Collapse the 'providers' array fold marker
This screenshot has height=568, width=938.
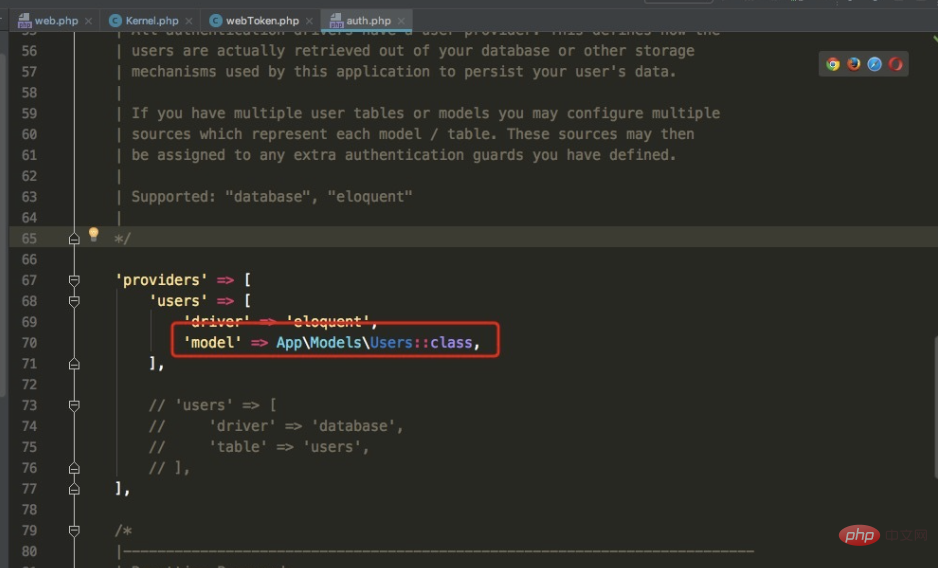tap(74, 280)
